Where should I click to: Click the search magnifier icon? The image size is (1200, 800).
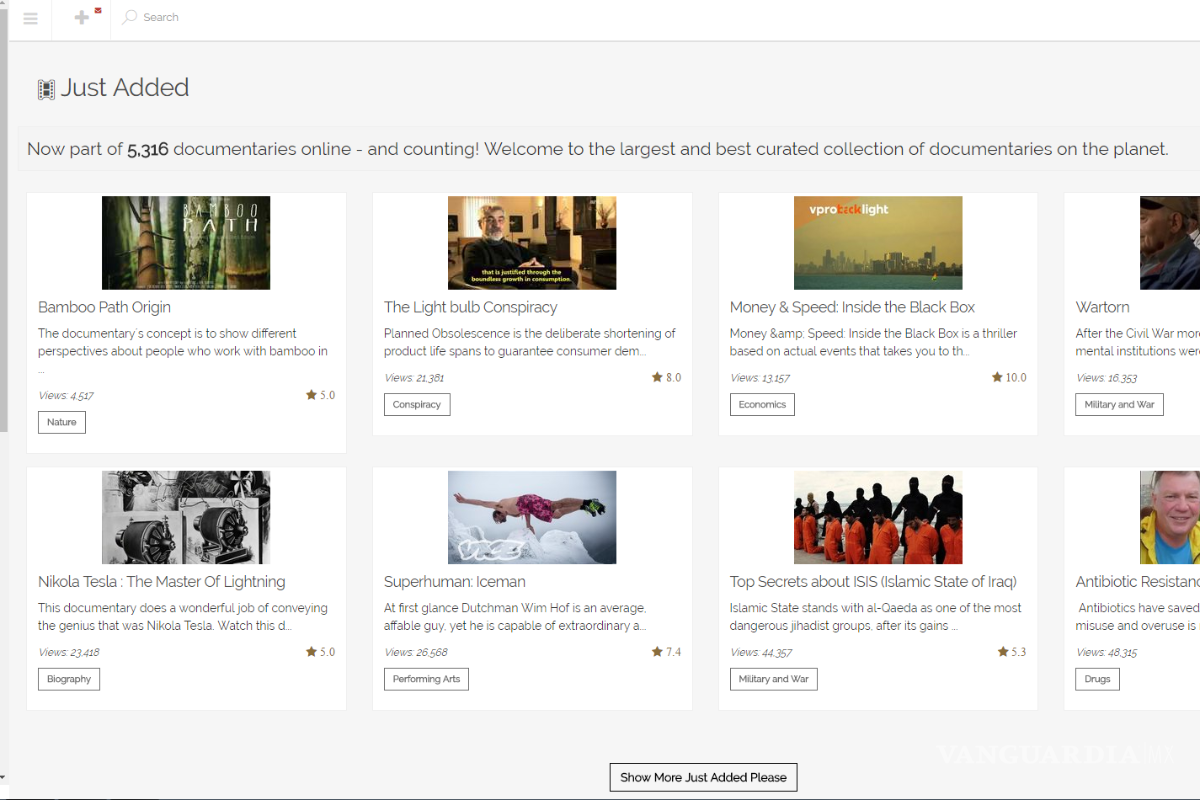coord(129,18)
